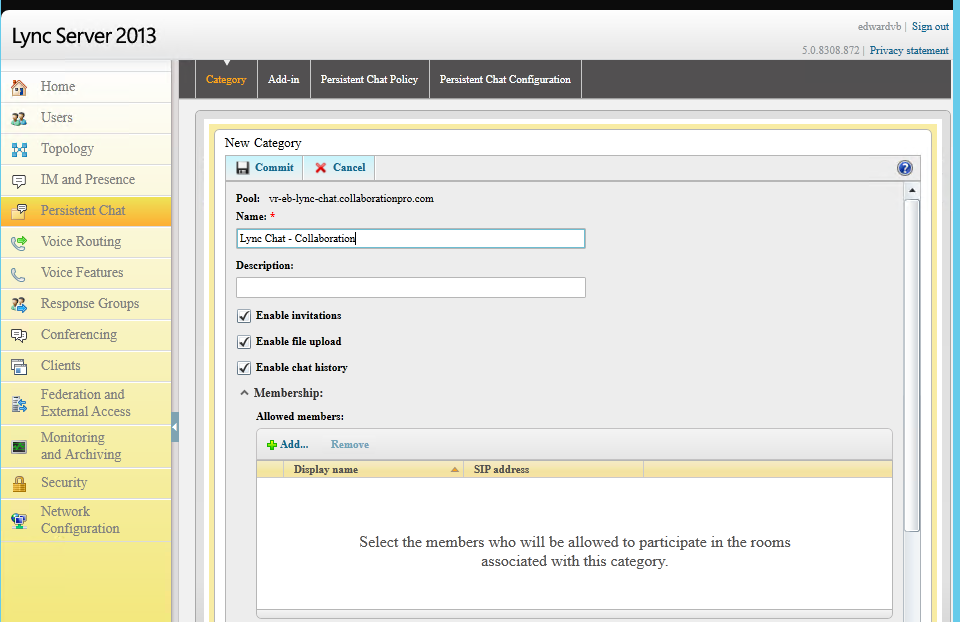The height and width of the screenshot is (622, 960).
Task: Click the pool name vr-eb-lync-chat.collaborationpro.com
Action: coord(351,198)
